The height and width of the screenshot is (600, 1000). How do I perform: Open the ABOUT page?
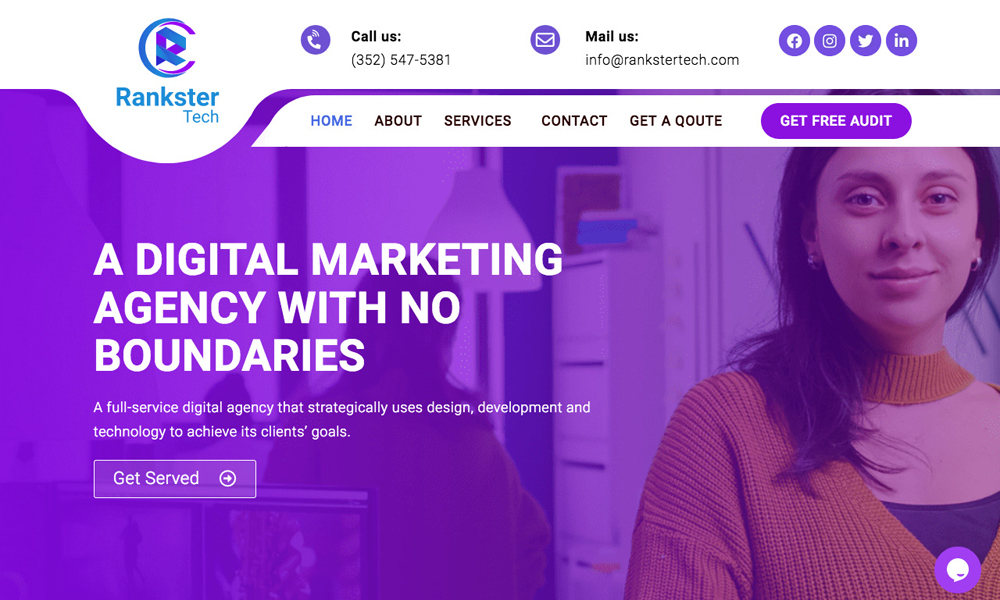[398, 121]
